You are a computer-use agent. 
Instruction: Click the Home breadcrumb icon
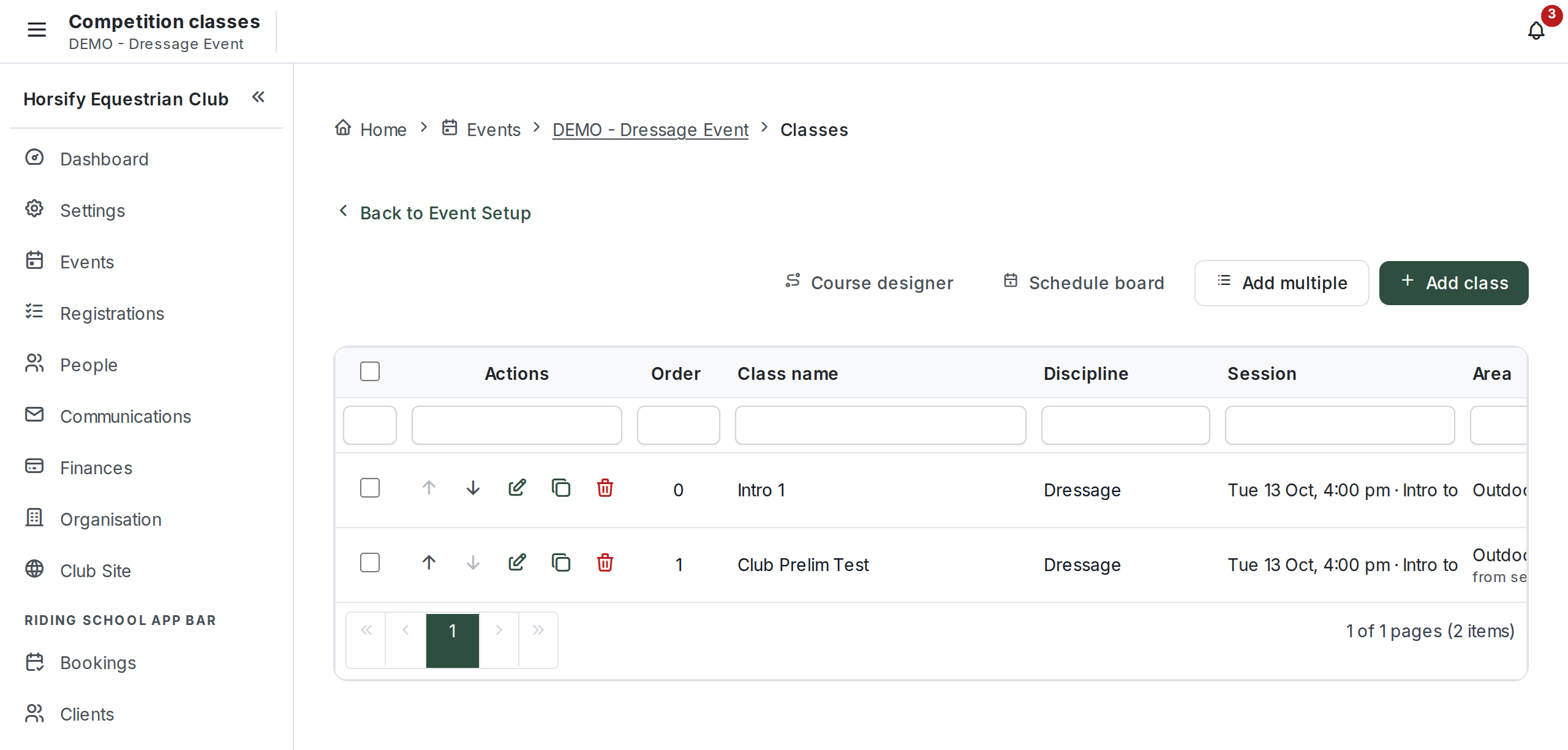click(x=343, y=127)
